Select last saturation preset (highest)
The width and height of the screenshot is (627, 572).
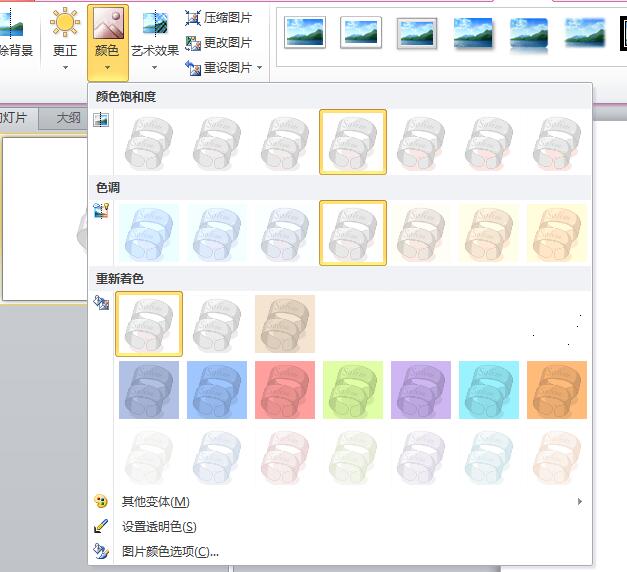pyautogui.click(x=557, y=142)
